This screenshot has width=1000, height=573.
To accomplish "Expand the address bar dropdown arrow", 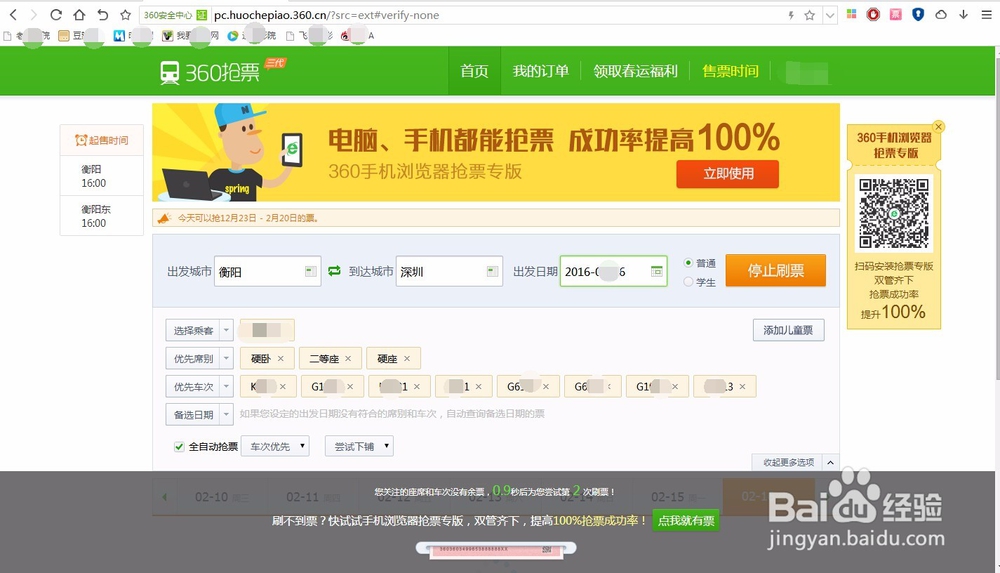I will pyautogui.click(x=830, y=15).
